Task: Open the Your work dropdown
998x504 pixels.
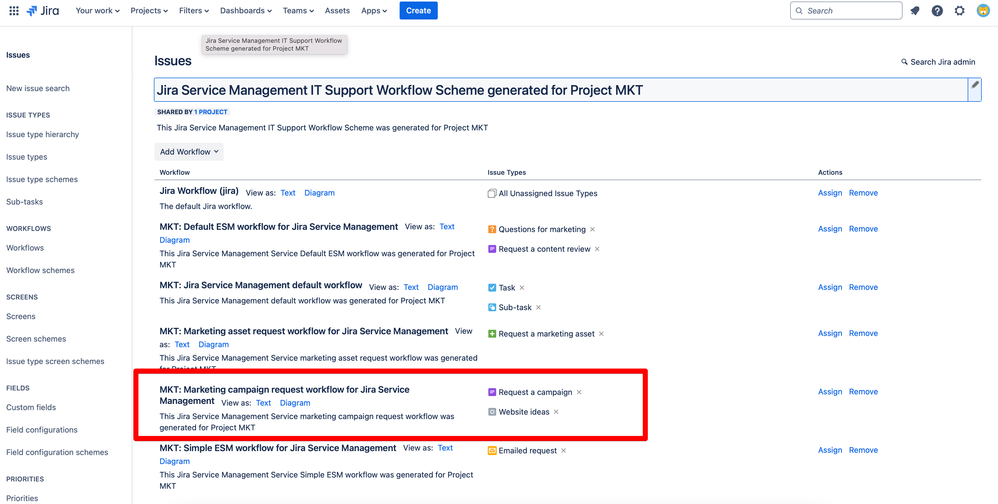Action: click(97, 11)
